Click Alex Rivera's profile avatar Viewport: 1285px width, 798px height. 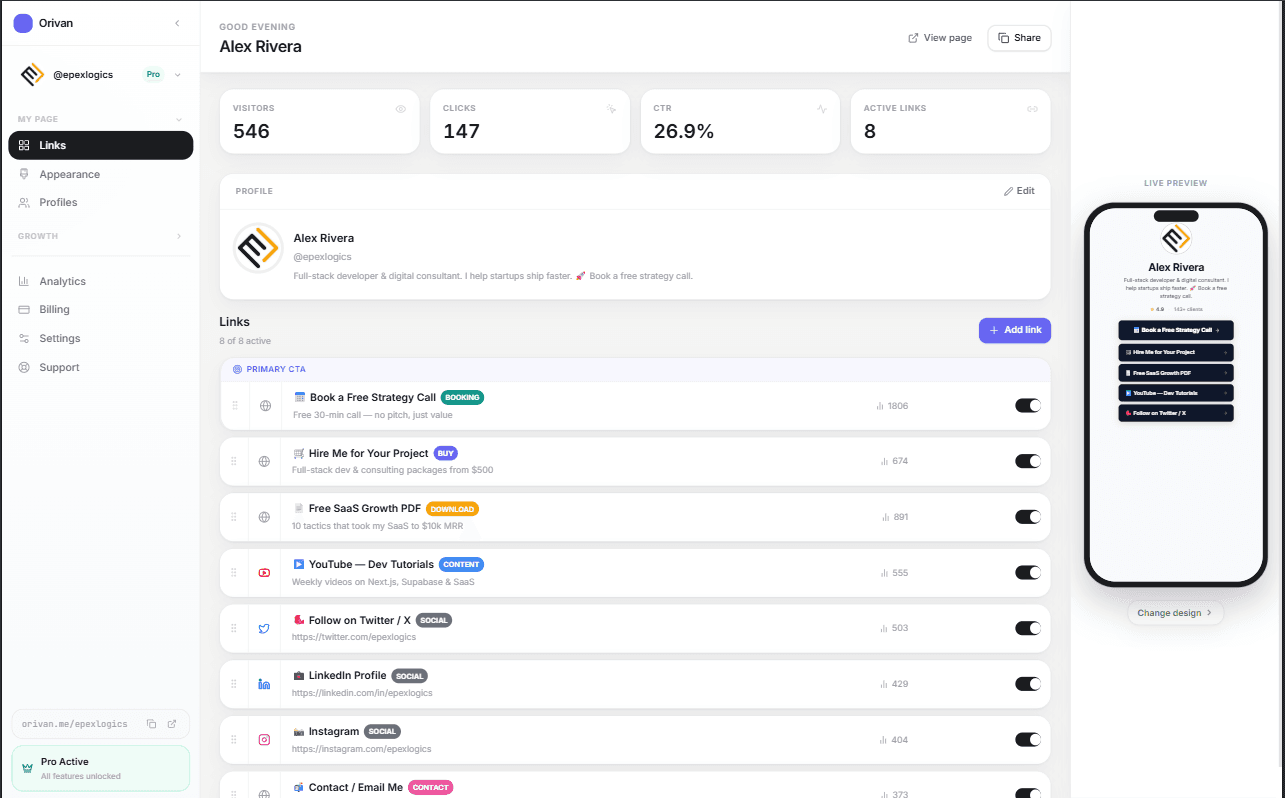[x=258, y=248]
